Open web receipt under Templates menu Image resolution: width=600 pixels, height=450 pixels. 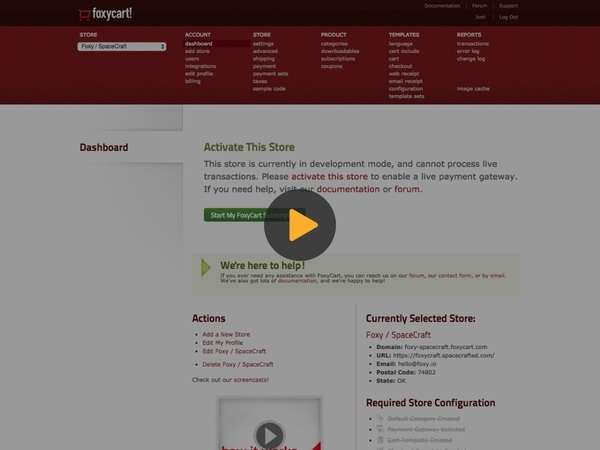404,74
